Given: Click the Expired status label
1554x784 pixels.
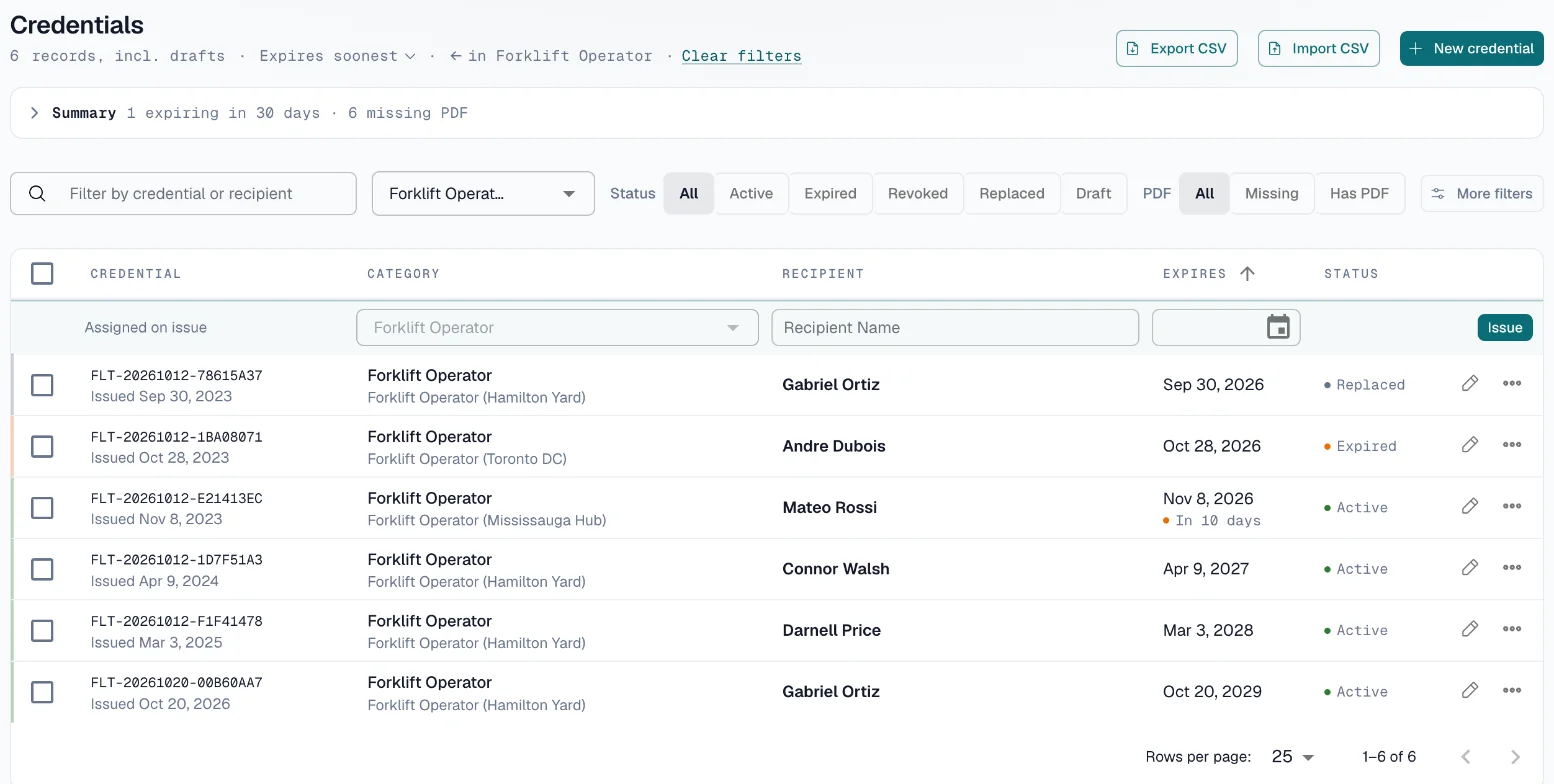Looking at the screenshot, I should (1360, 446).
